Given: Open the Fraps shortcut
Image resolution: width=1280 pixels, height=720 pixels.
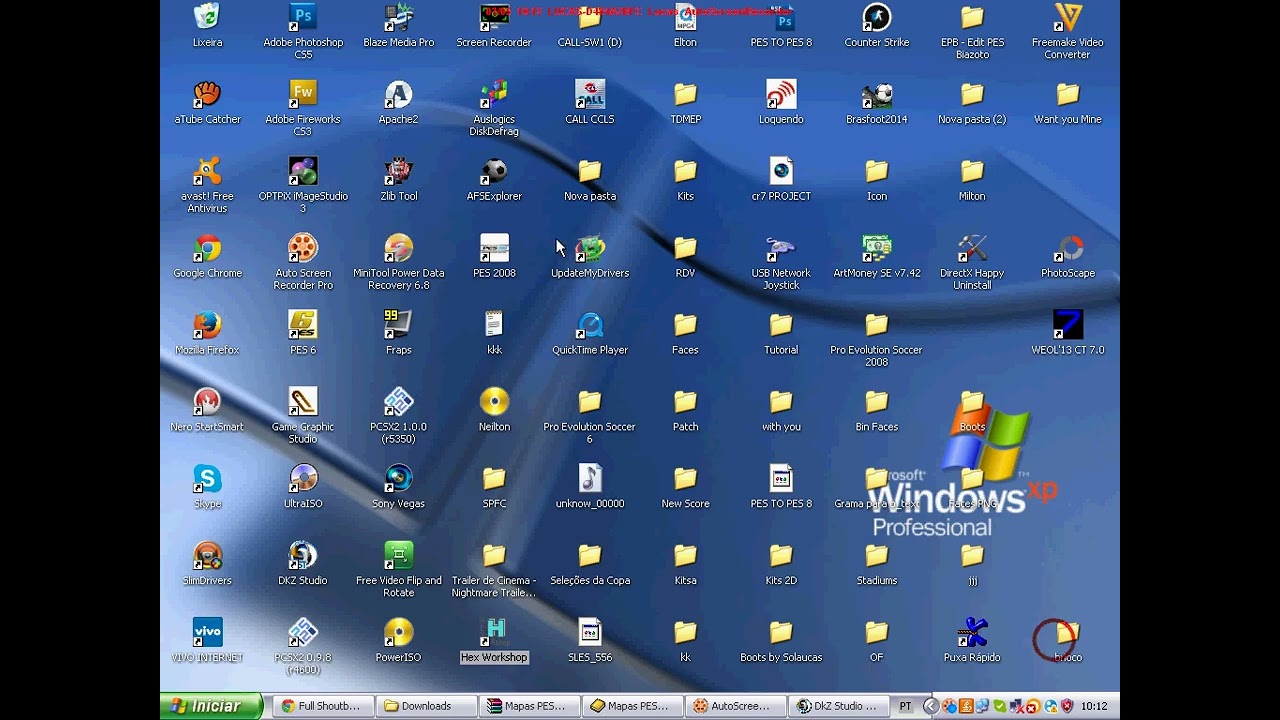Looking at the screenshot, I should [398, 325].
